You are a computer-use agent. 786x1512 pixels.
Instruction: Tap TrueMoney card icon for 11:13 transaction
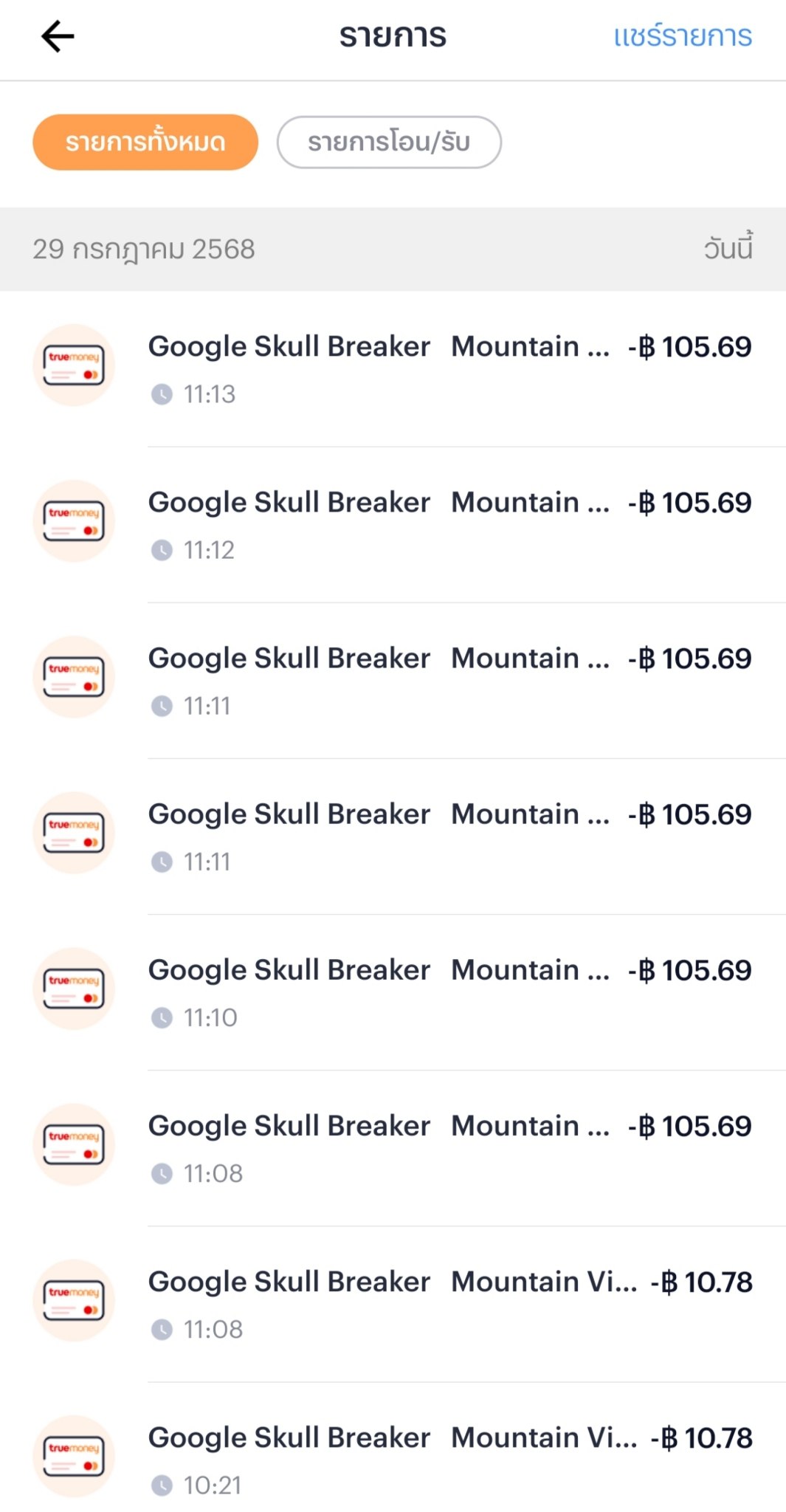click(x=74, y=365)
